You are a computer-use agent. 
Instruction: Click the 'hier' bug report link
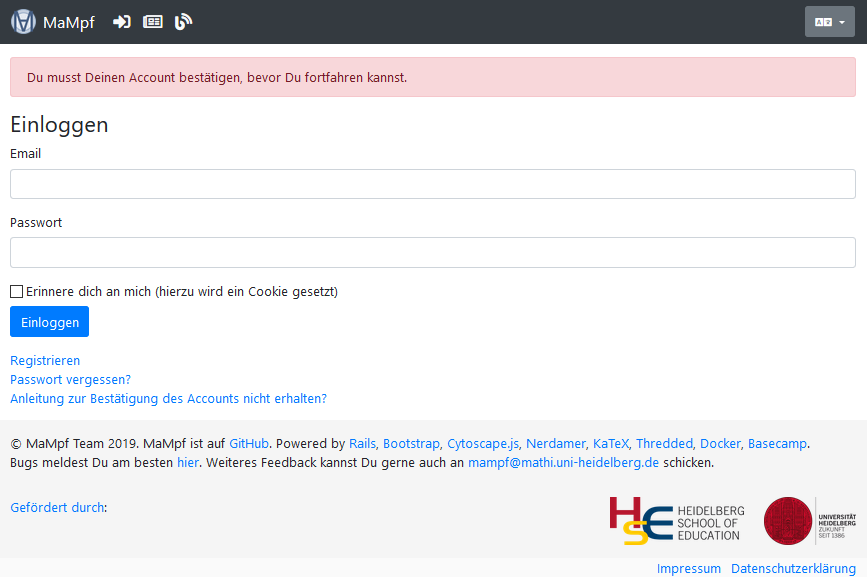tap(187, 462)
